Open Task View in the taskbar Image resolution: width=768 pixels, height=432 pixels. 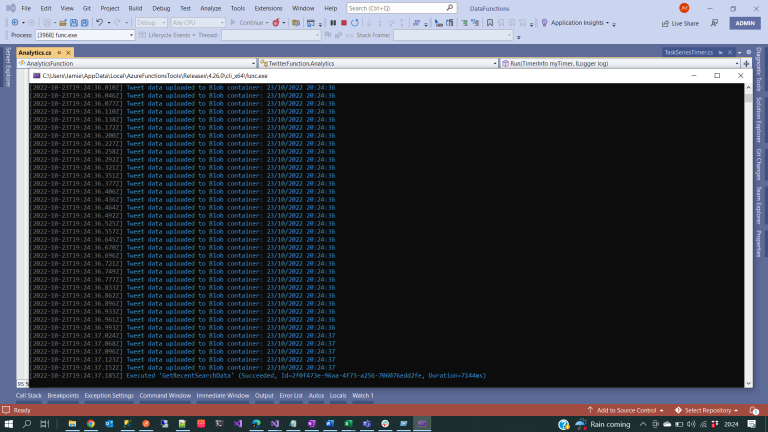click(x=45, y=424)
